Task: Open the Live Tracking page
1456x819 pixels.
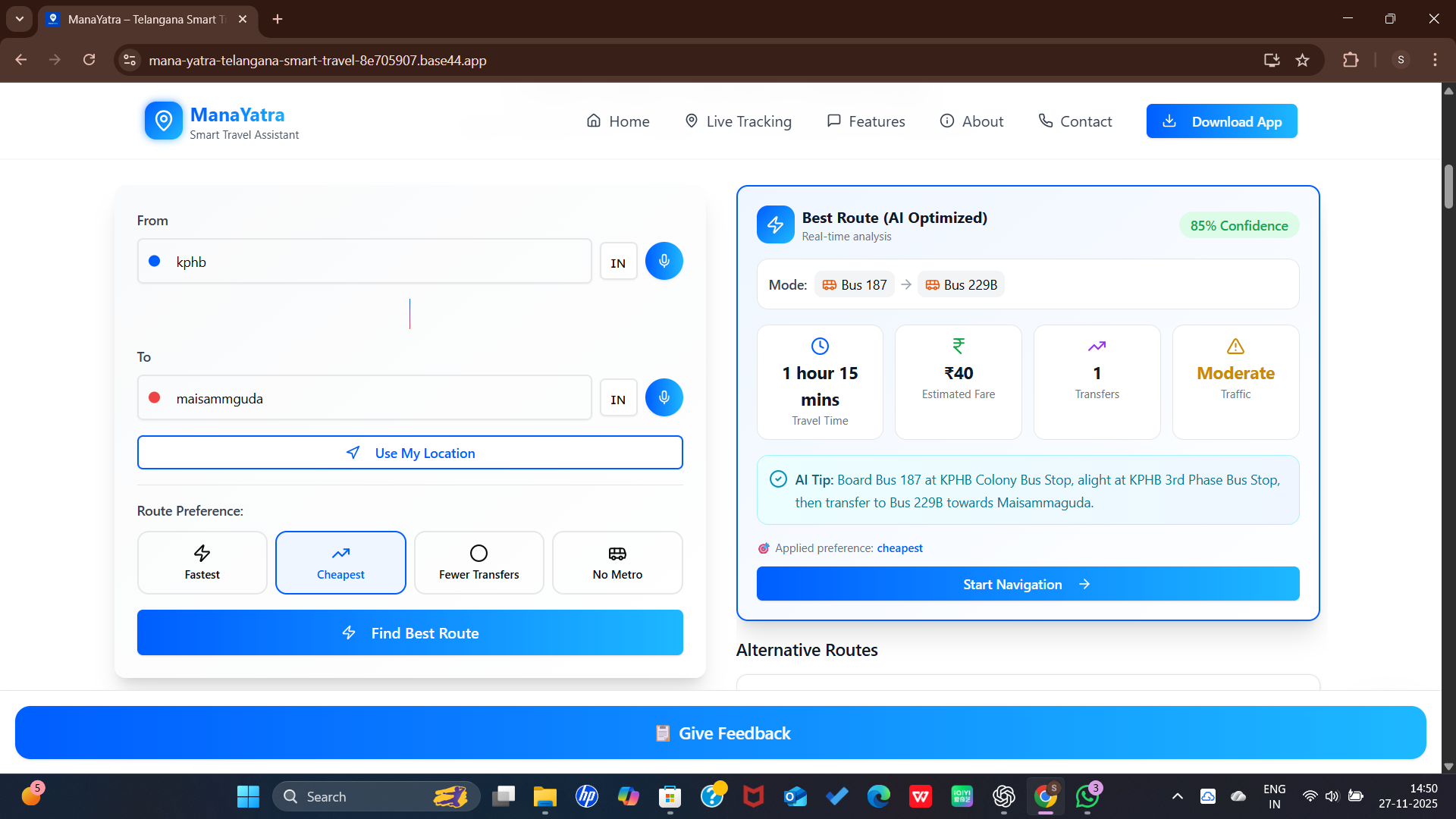Action: (738, 121)
